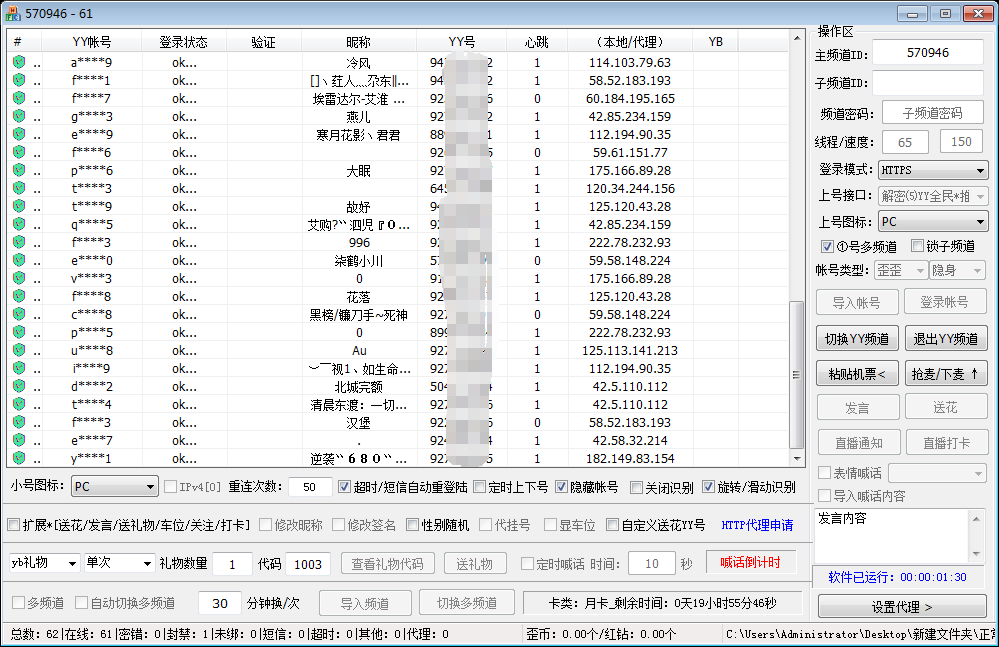Toggle 超时/短信自动重登陆 checkbox

pos(344,487)
